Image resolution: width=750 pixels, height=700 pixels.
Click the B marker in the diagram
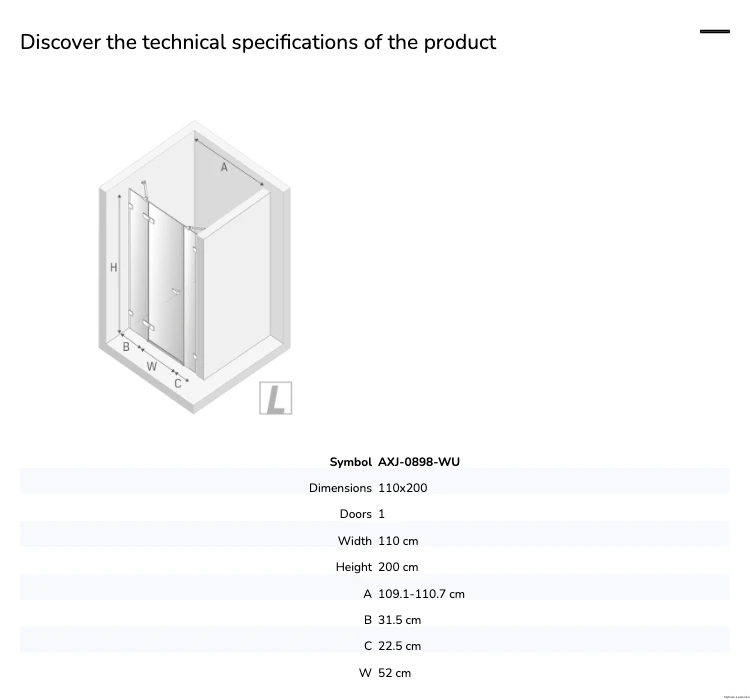[126, 347]
